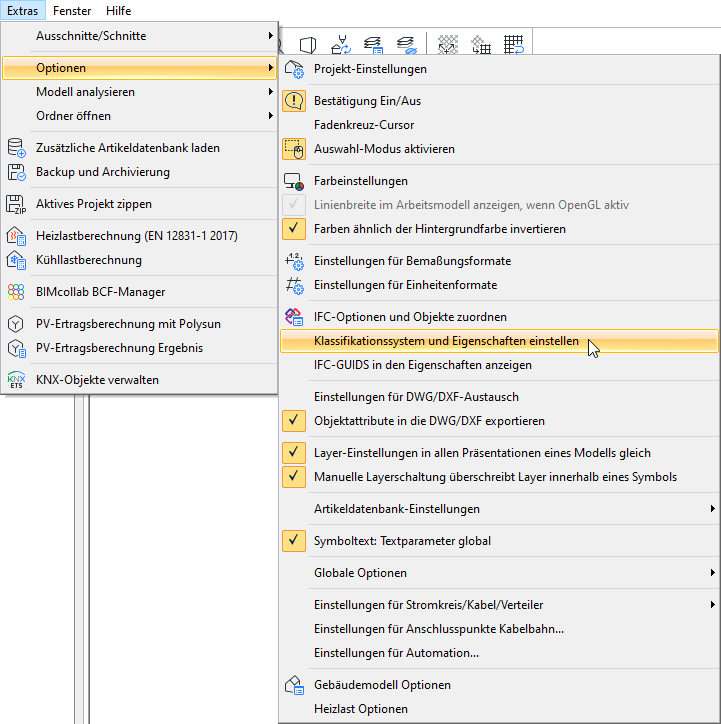Click the Bemaßungsformate settings icon

[x=294, y=261]
